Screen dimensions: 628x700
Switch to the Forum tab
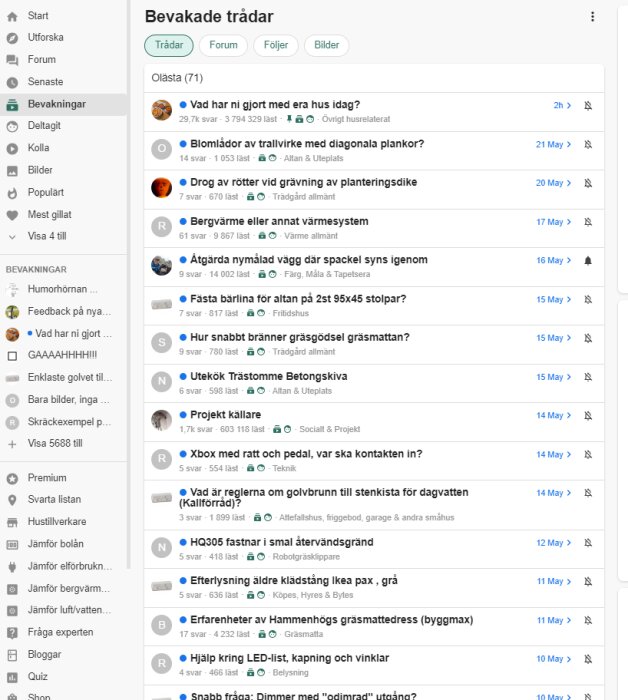coord(223,45)
